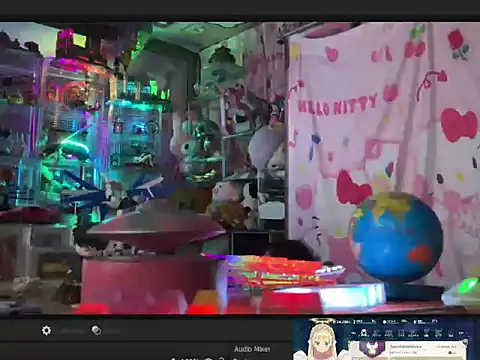This screenshot has width=480, height=360.
Task: Click the icon left of the ellipsis in game menu
Action: pyautogui.click(x=451, y=333)
